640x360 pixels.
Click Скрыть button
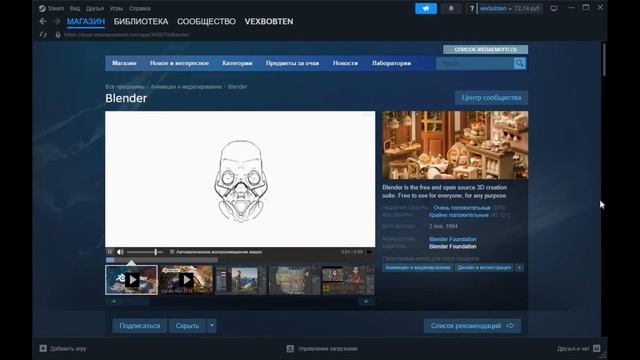tap(187, 326)
